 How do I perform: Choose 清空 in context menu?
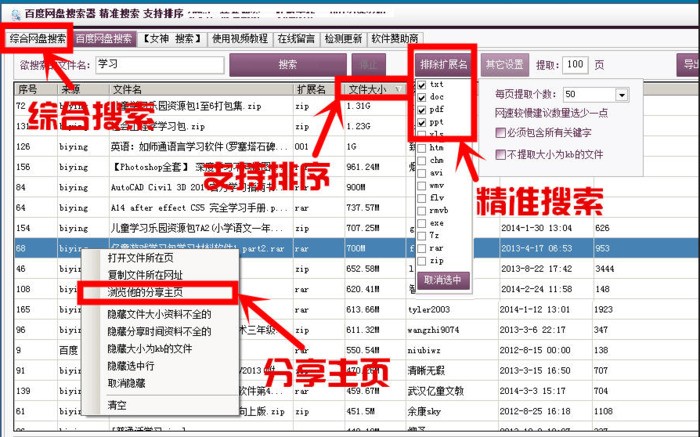point(117,405)
